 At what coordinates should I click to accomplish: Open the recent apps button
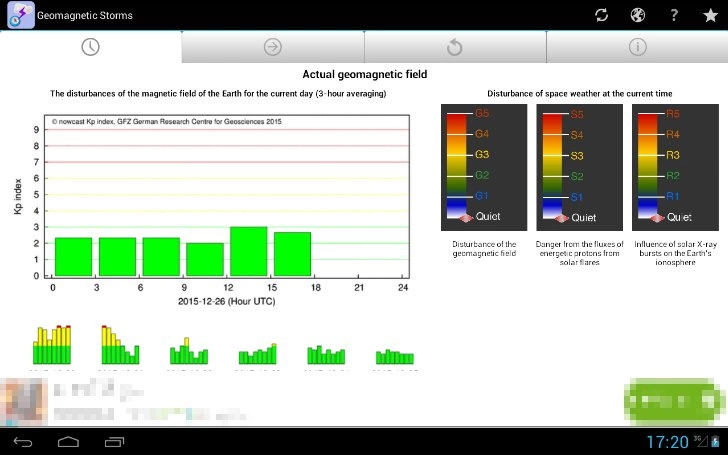tap(112, 441)
